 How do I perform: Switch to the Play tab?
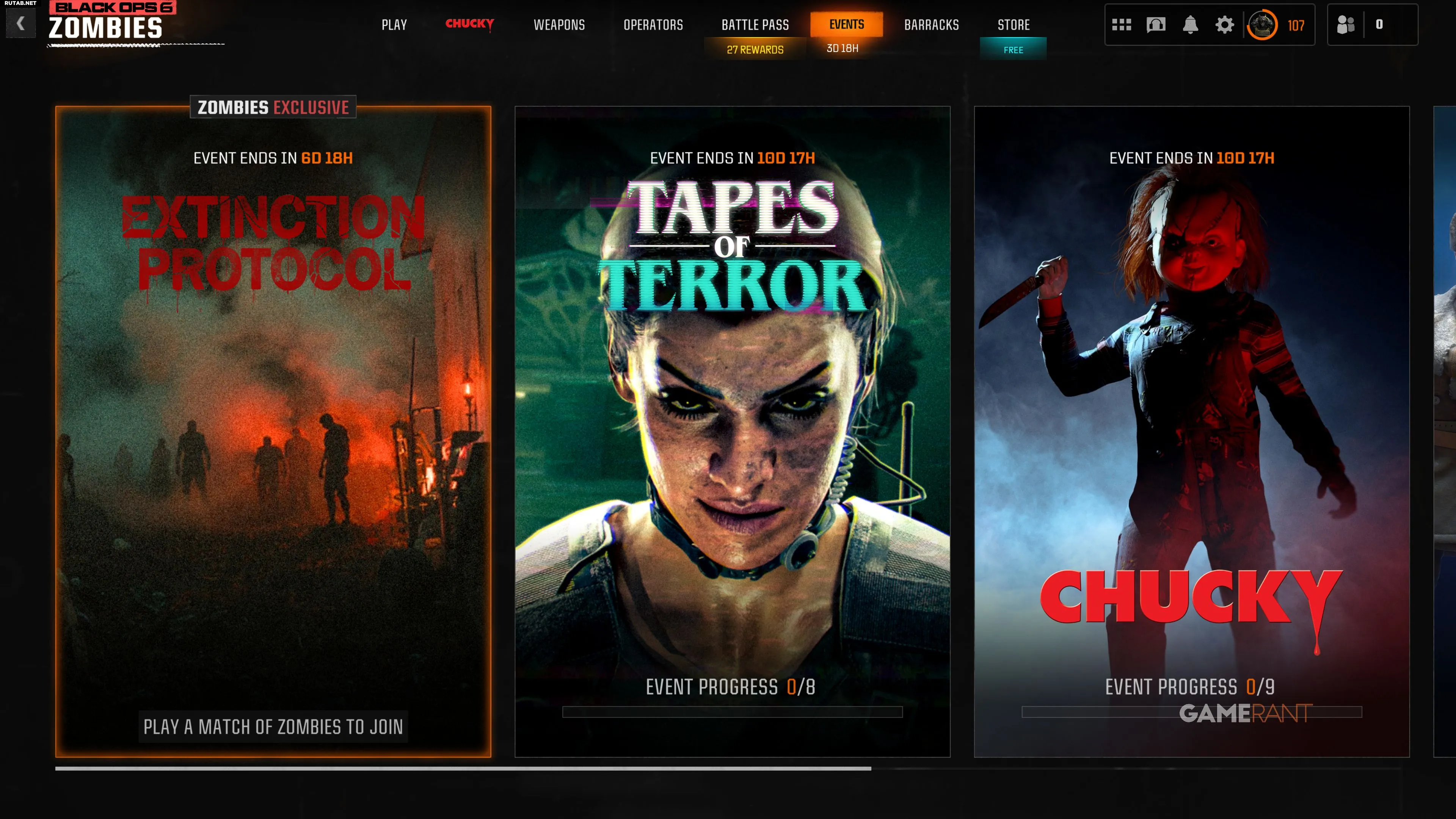[x=394, y=25]
